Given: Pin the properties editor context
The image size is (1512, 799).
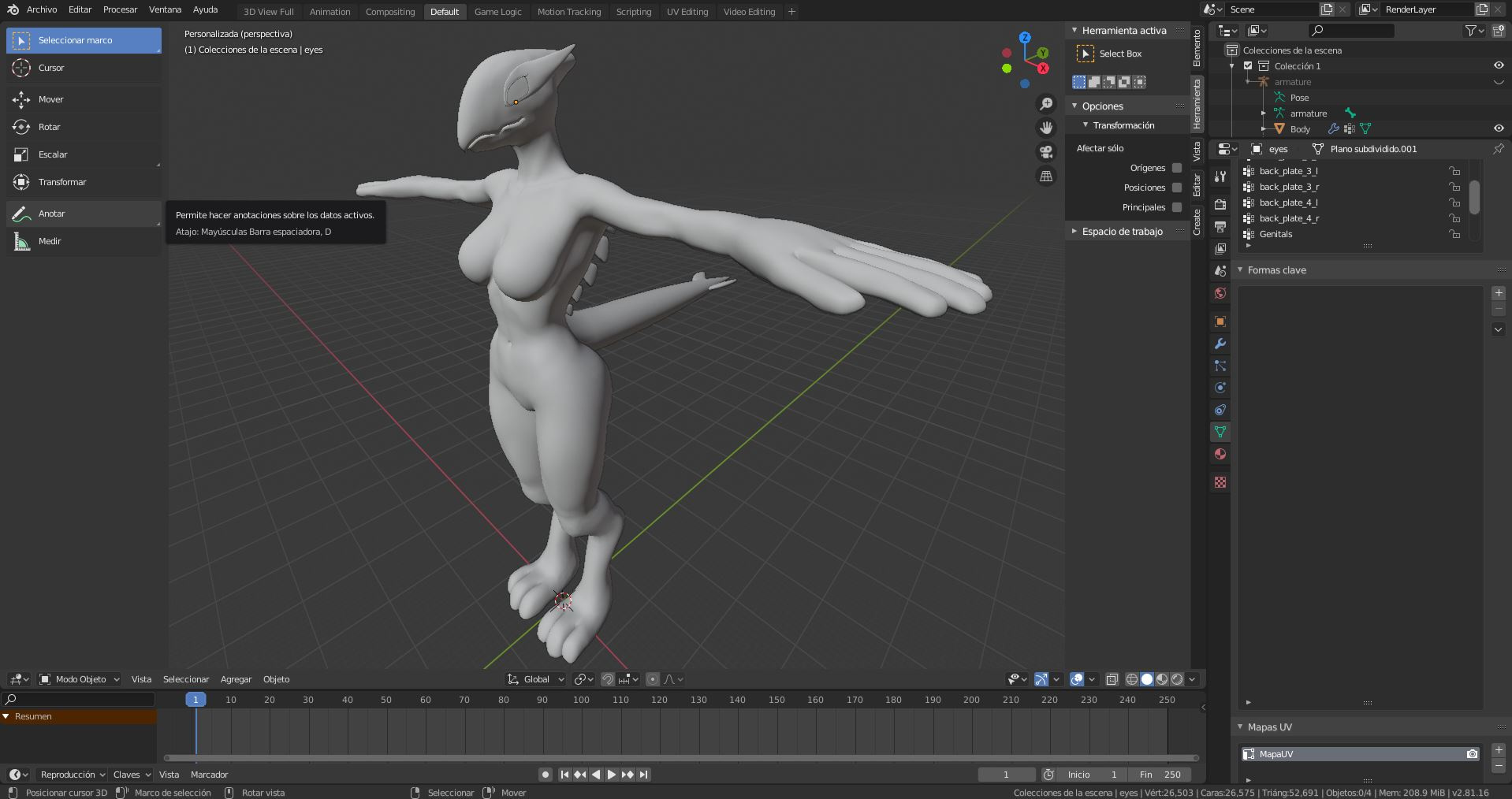Looking at the screenshot, I should coord(1498,149).
